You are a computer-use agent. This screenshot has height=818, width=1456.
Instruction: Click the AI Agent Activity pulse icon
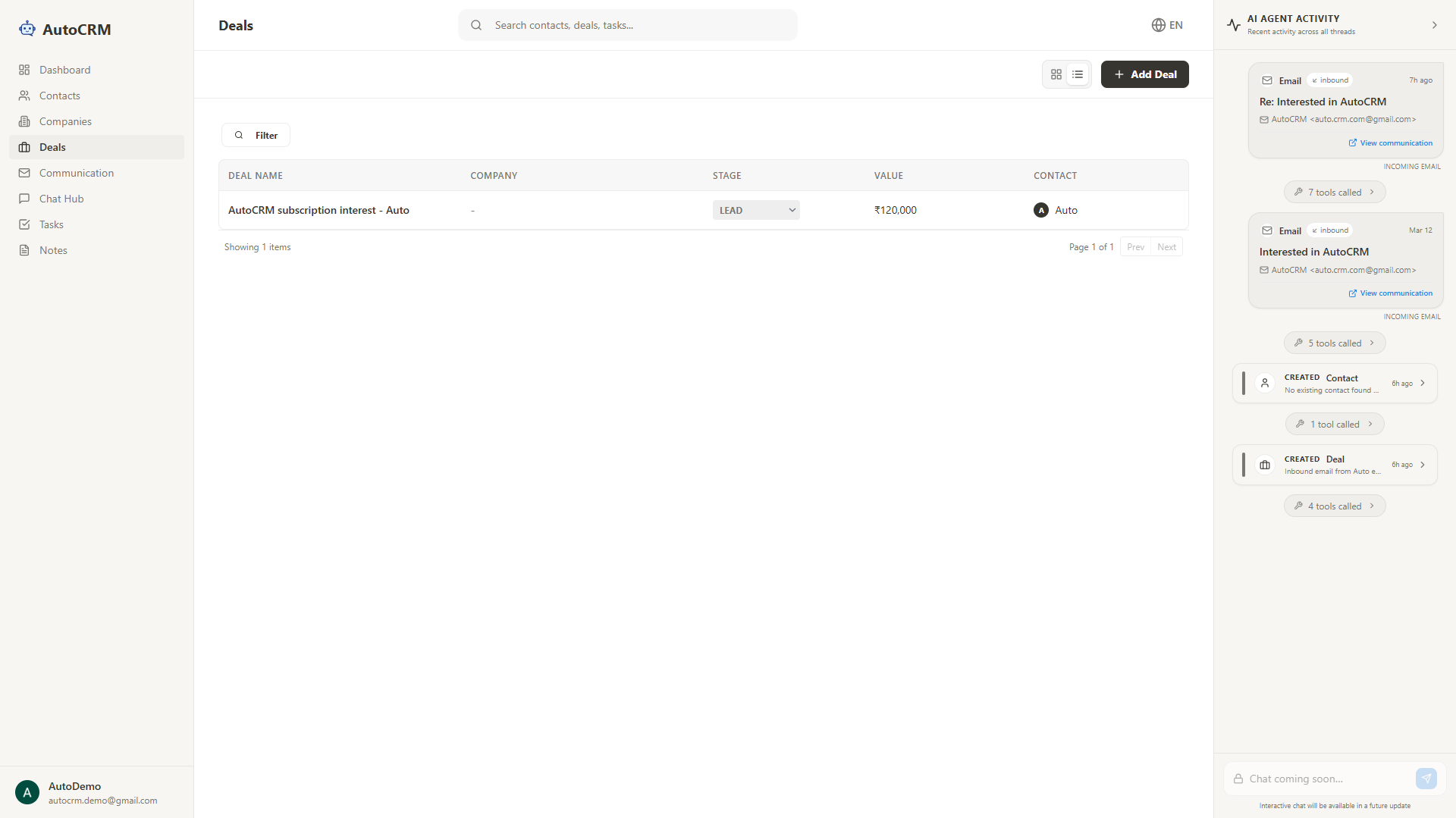(x=1234, y=25)
